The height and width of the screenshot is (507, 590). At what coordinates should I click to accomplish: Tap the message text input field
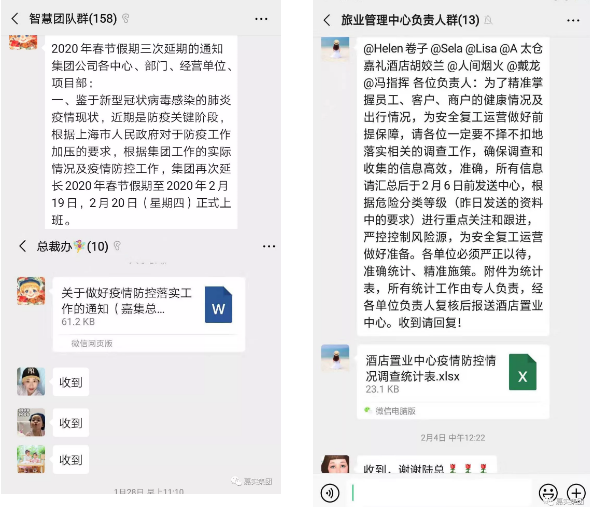439,493
